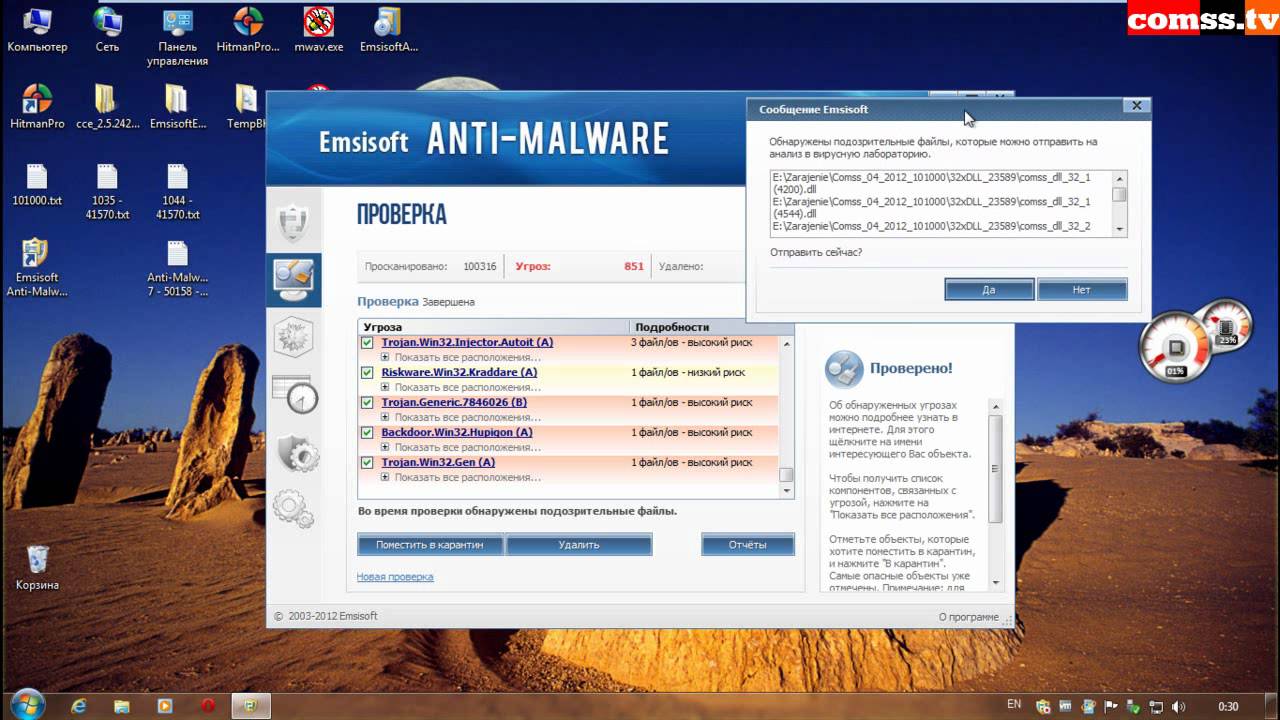Uncheck Trojan.Win32.Gen (A) checkbox
Image resolution: width=1280 pixels, height=720 pixels.
[x=367, y=462]
